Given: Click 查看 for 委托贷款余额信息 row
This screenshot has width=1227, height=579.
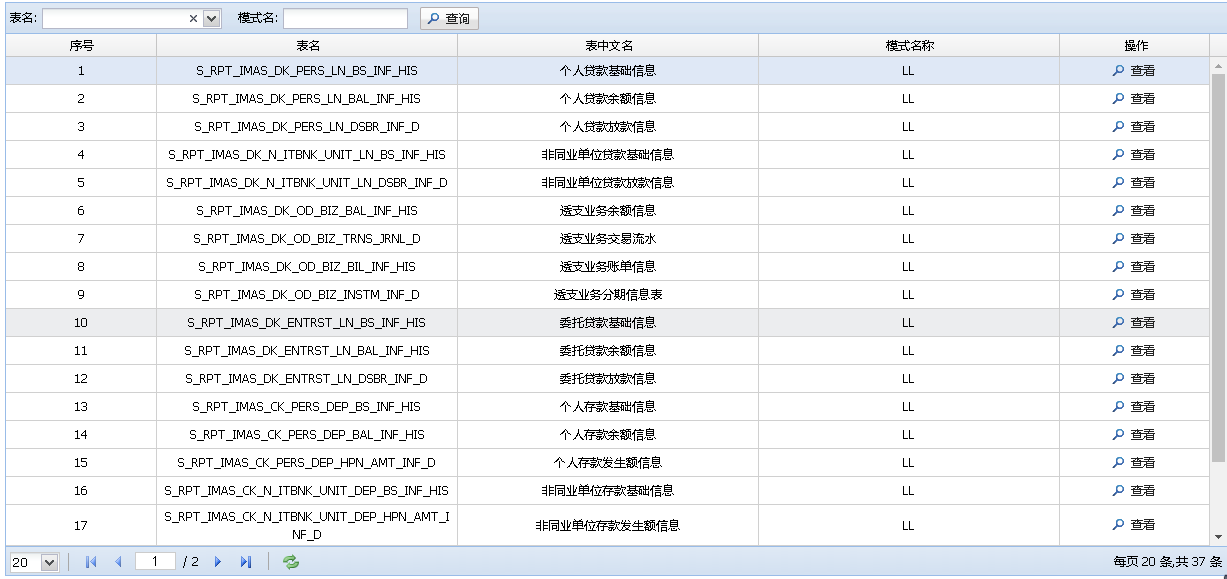Looking at the screenshot, I should pos(1134,351).
